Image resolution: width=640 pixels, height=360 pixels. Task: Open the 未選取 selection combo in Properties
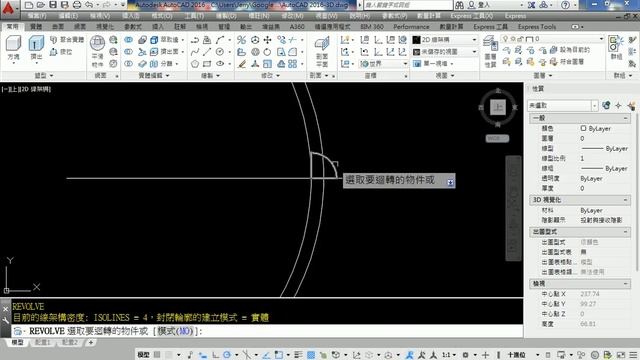point(563,105)
